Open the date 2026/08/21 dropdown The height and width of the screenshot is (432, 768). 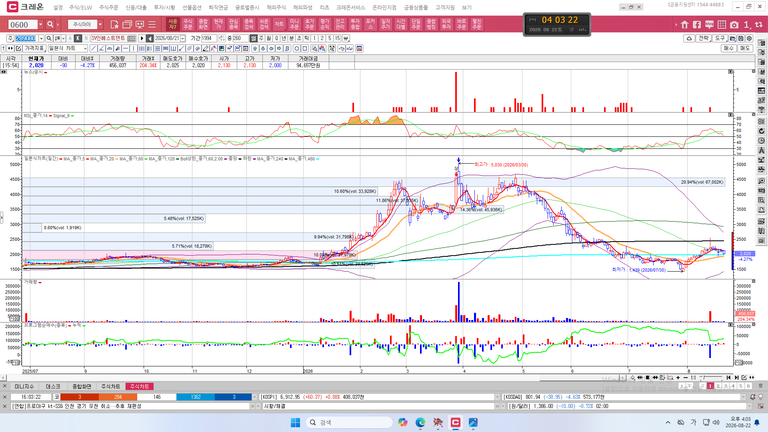pyautogui.click(x=183, y=38)
